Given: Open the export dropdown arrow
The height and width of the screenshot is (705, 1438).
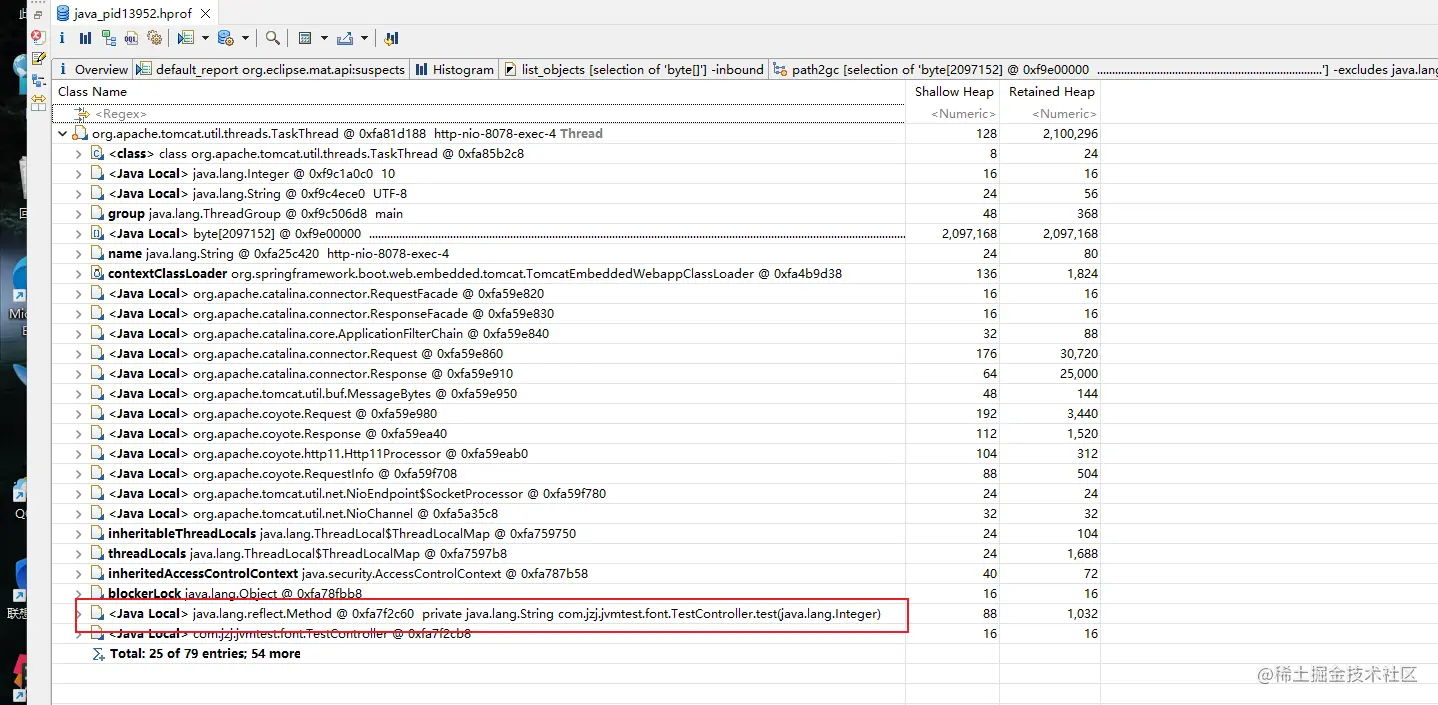Looking at the screenshot, I should tap(364, 38).
